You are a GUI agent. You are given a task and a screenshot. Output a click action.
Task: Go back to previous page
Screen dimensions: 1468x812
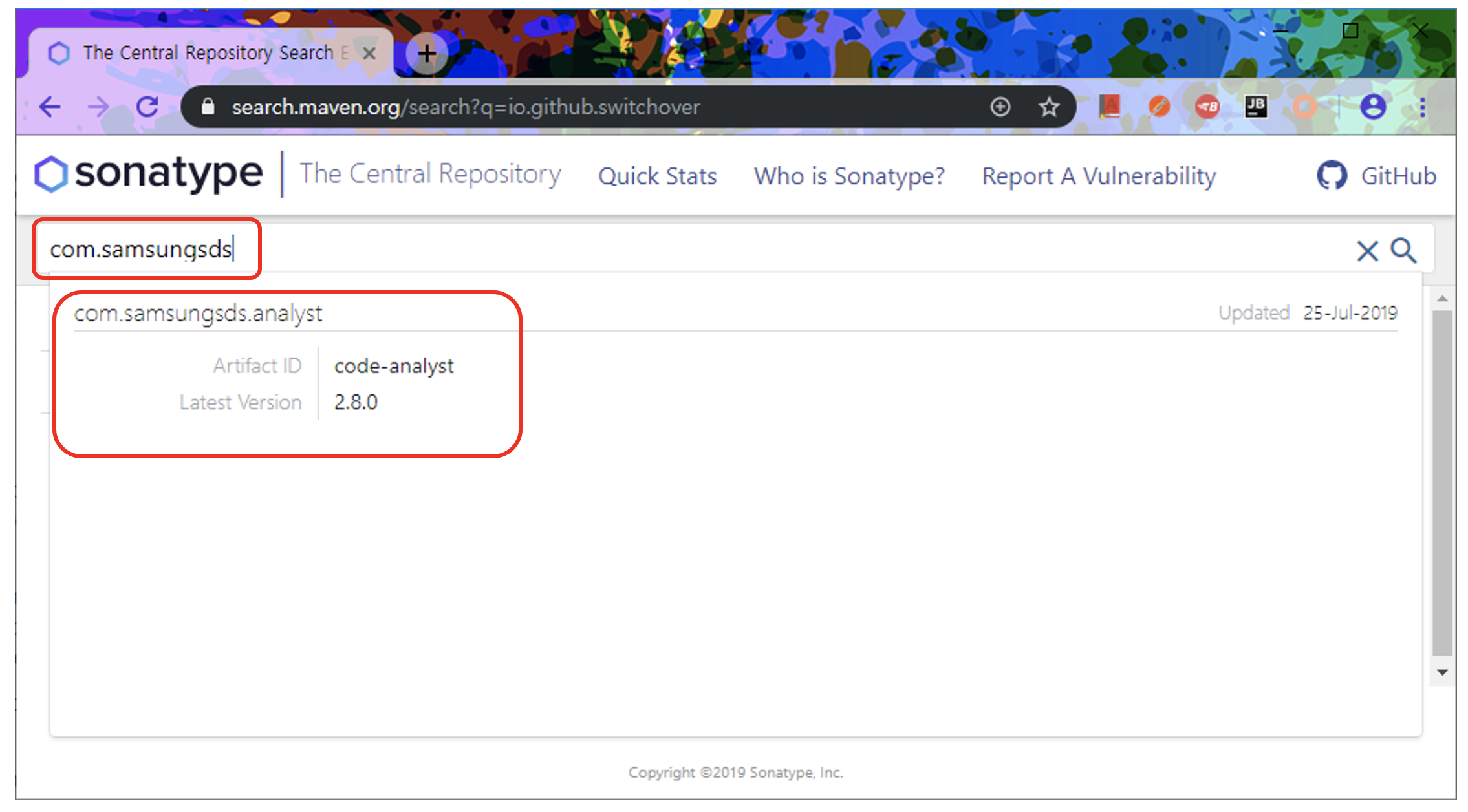coord(50,107)
